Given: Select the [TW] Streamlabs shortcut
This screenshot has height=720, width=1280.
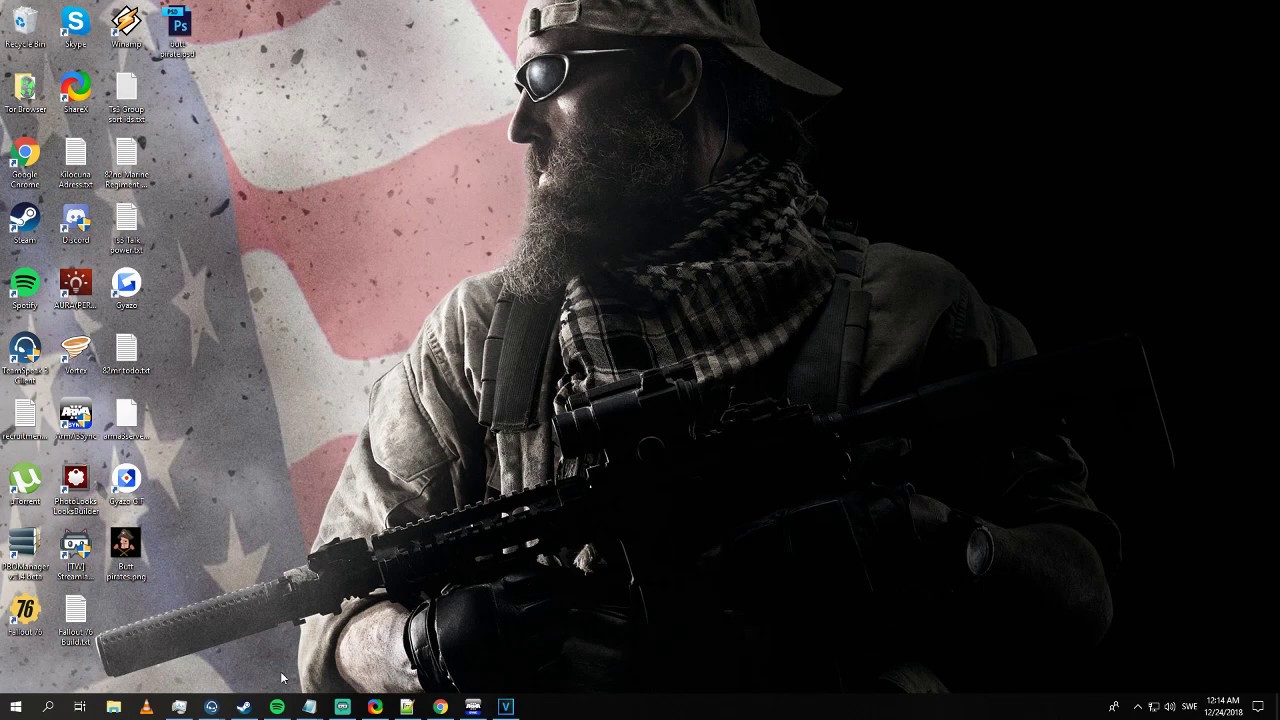Looking at the screenshot, I should pyautogui.click(x=75, y=556).
